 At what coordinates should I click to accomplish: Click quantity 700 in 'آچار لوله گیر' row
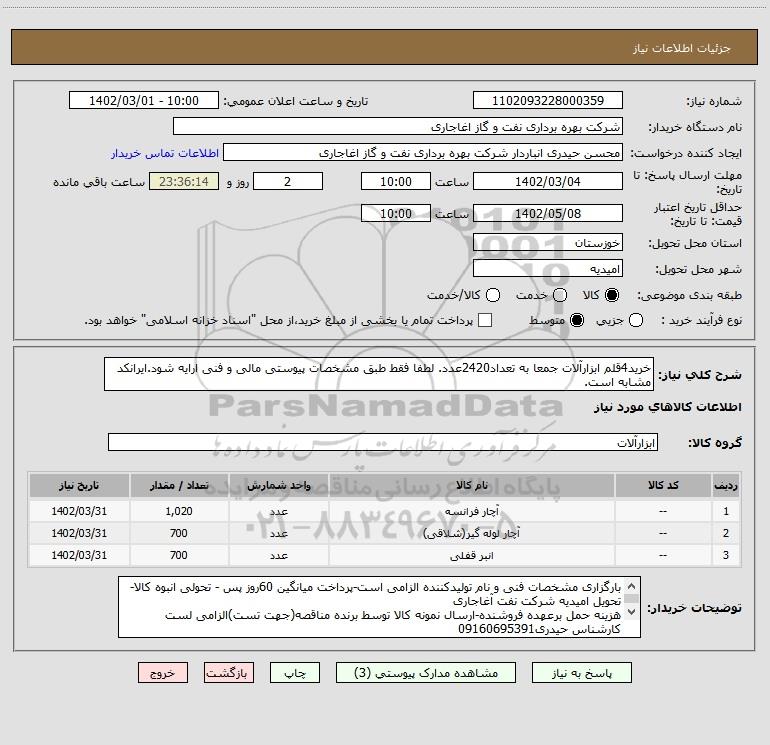[179, 533]
